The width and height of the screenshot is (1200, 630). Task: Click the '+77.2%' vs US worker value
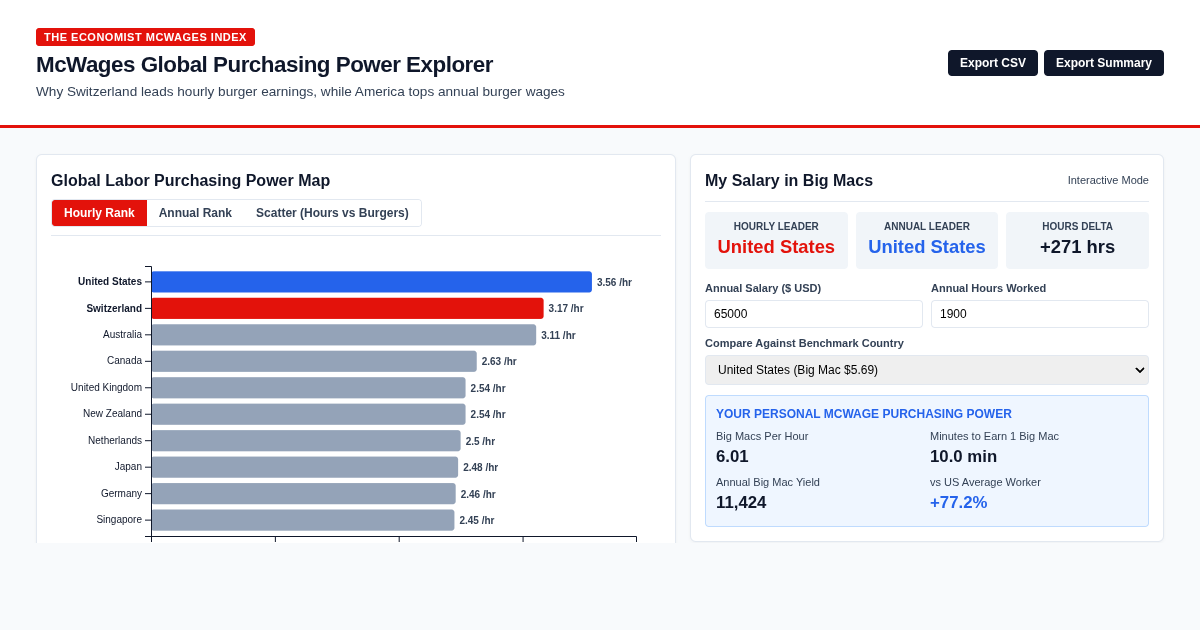(x=958, y=503)
